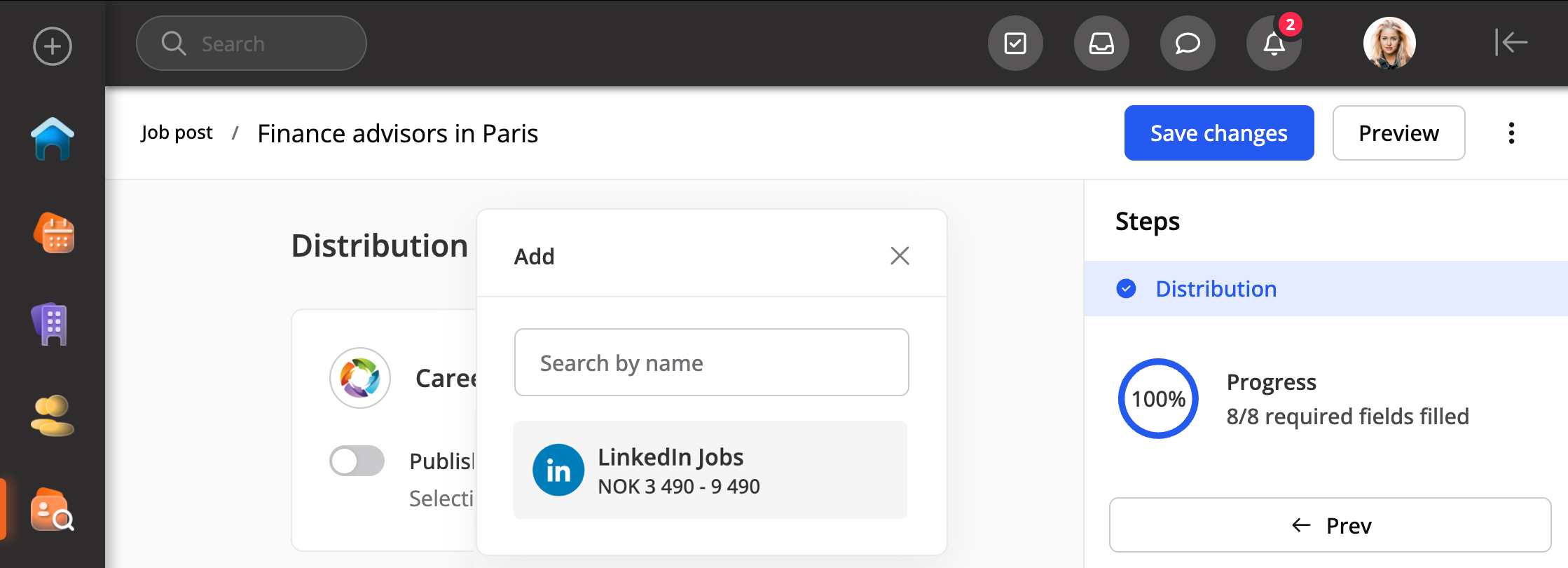Open the yellow people sidebar icon

point(53,415)
